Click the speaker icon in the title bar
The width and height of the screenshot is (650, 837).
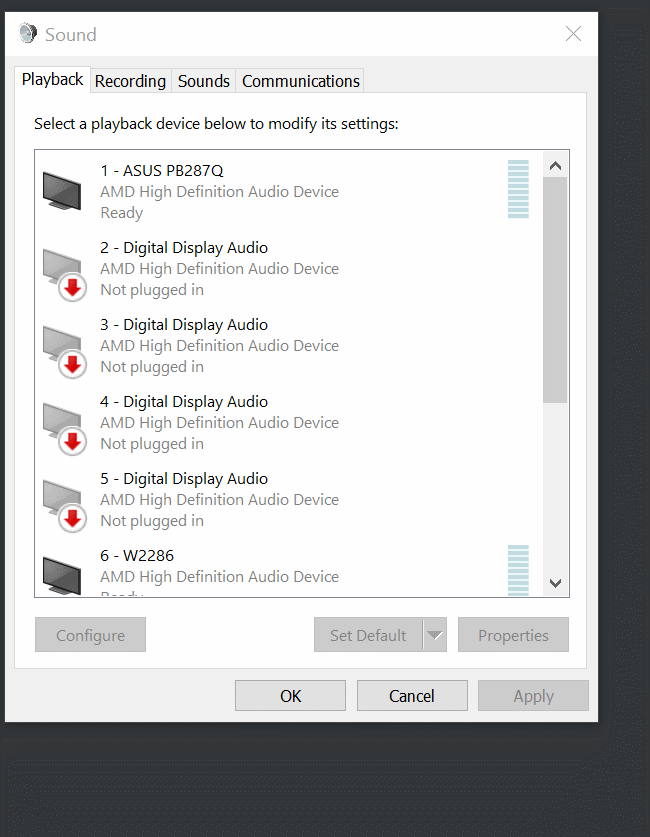pos(27,32)
